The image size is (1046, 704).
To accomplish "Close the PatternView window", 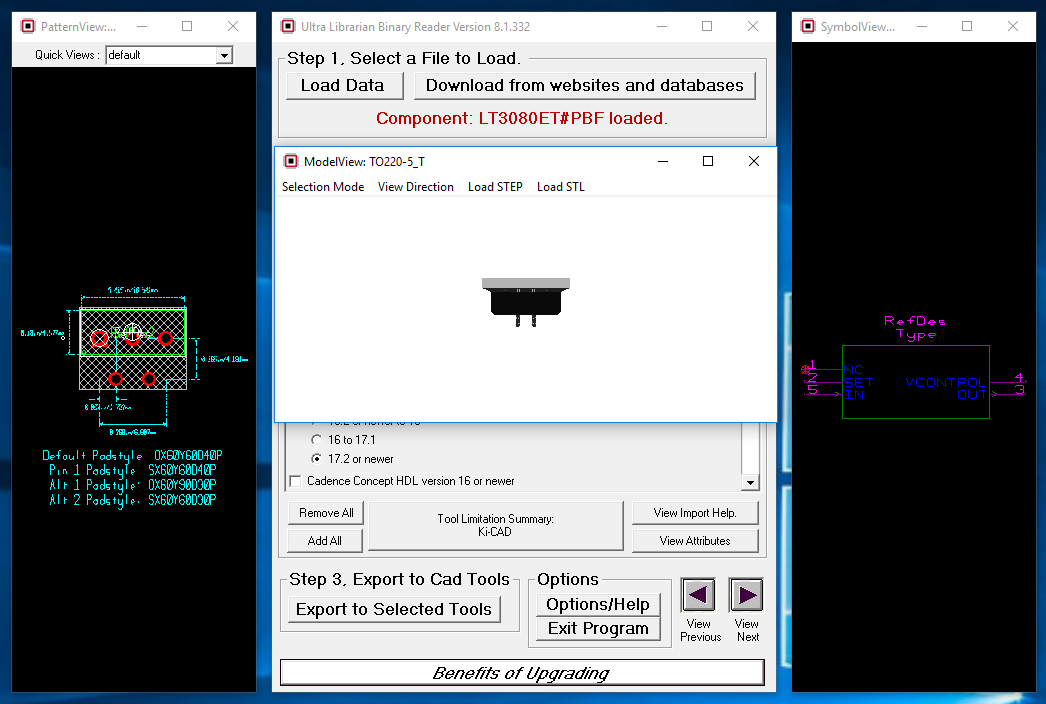I will 233,26.
